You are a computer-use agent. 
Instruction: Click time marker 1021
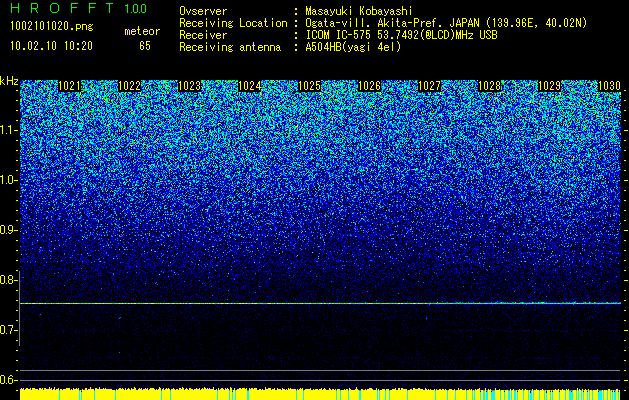click(69, 86)
